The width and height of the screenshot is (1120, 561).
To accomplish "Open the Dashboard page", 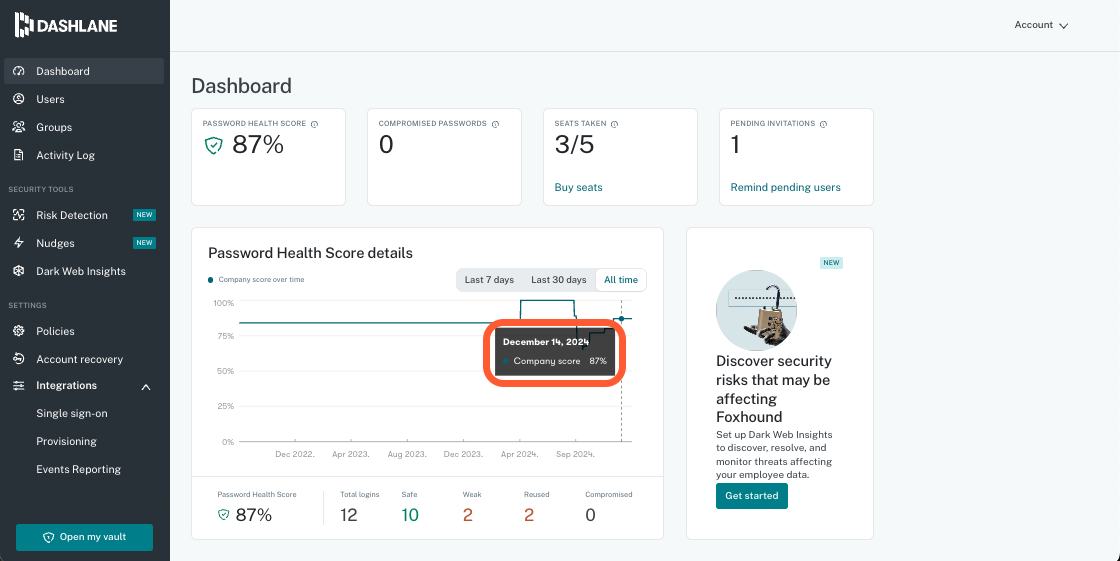I will point(84,71).
